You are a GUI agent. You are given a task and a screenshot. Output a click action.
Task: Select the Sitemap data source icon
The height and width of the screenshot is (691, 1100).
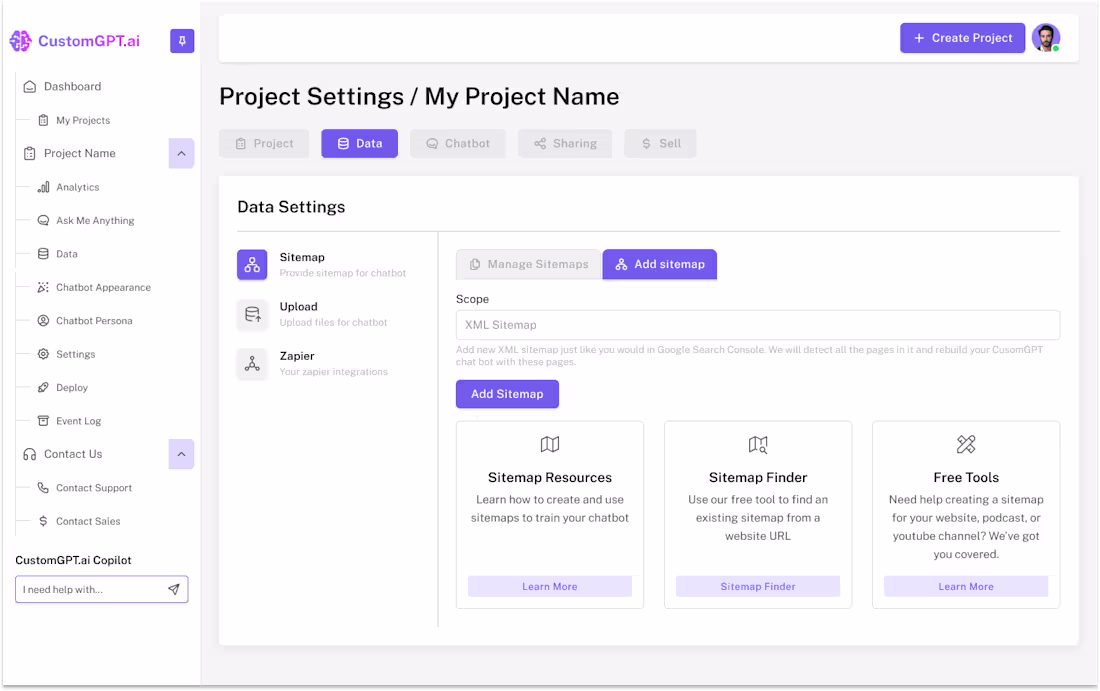coord(251,264)
